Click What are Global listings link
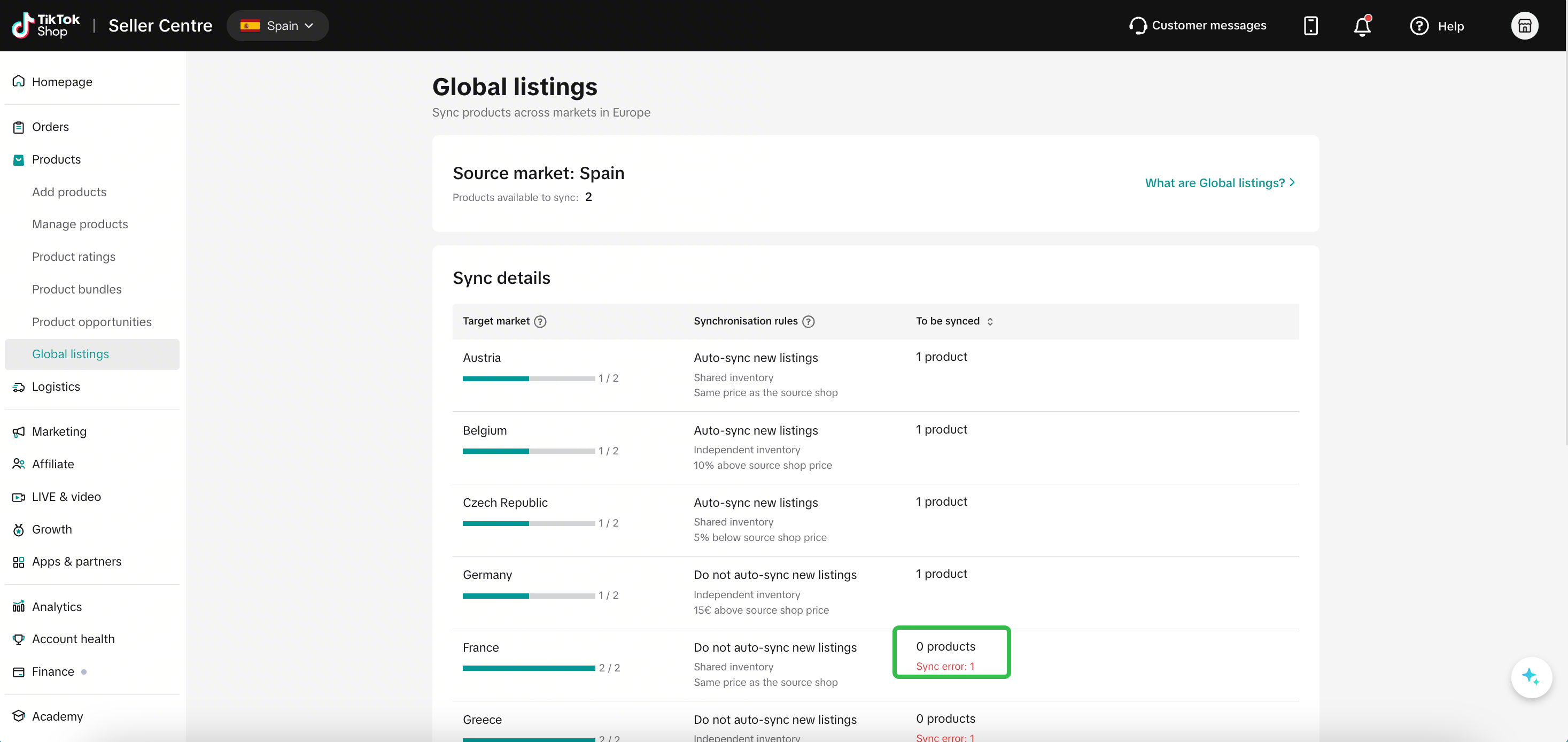 coord(1220,183)
